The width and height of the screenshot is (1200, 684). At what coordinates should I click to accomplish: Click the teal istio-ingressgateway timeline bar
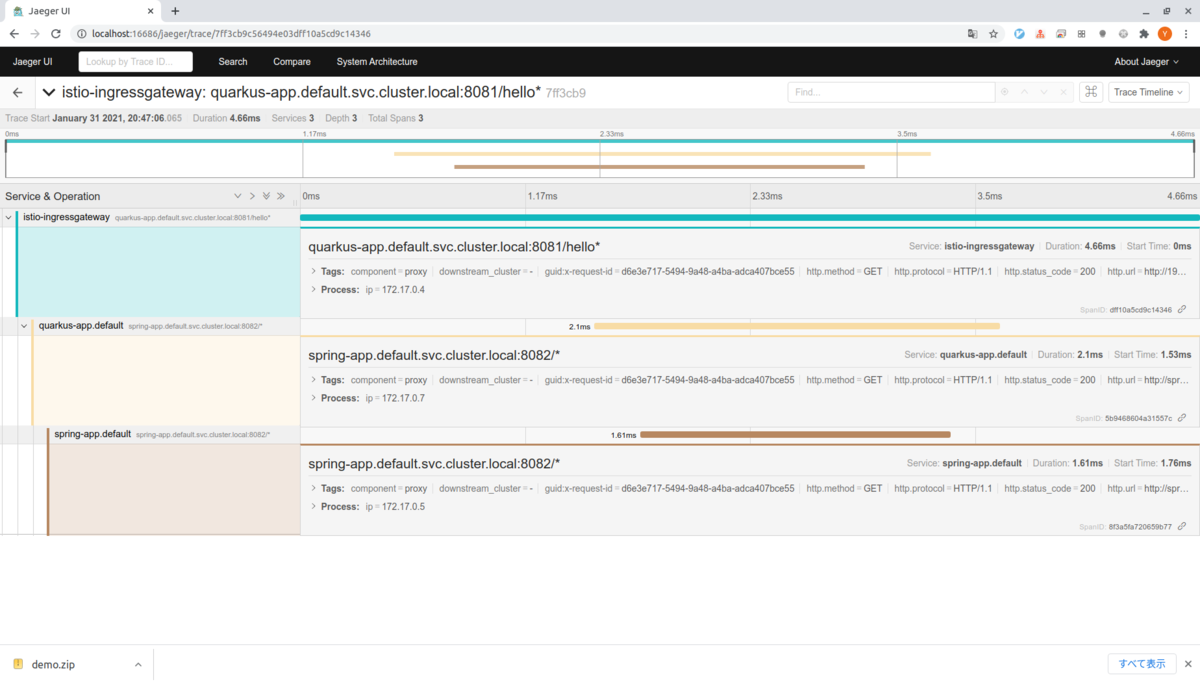[750, 217]
